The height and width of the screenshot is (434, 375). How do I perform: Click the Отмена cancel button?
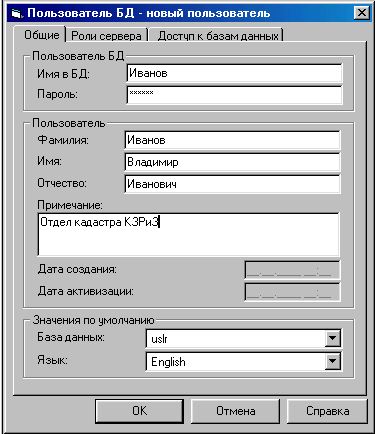tap(235, 411)
